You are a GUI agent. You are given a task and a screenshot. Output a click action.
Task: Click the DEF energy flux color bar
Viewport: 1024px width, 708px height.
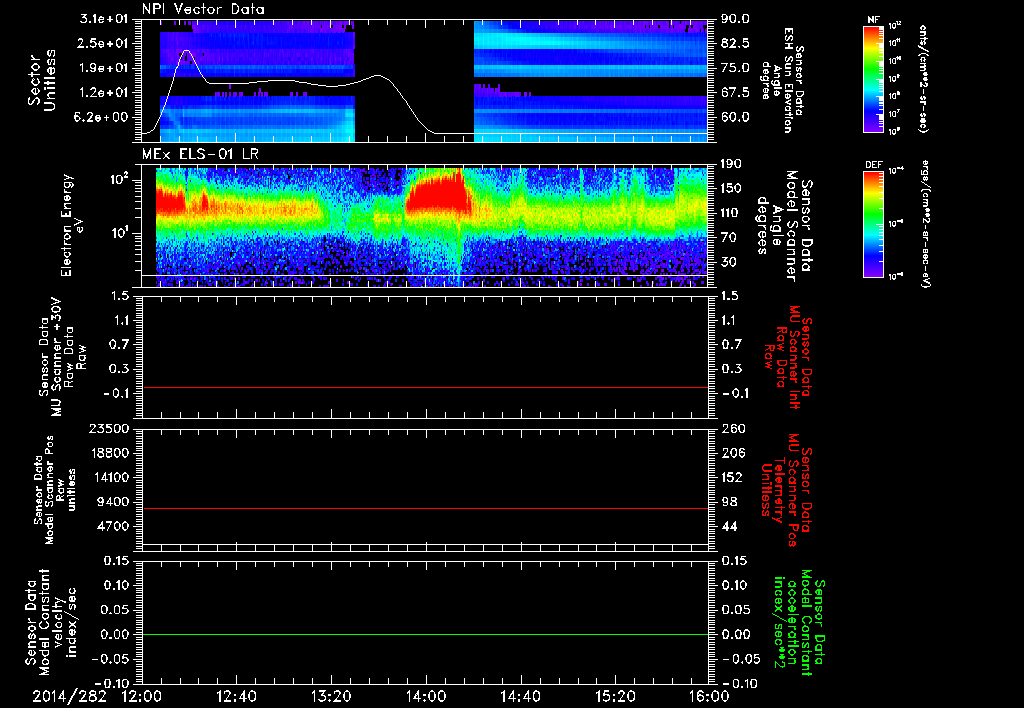pyautogui.click(x=873, y=224)
